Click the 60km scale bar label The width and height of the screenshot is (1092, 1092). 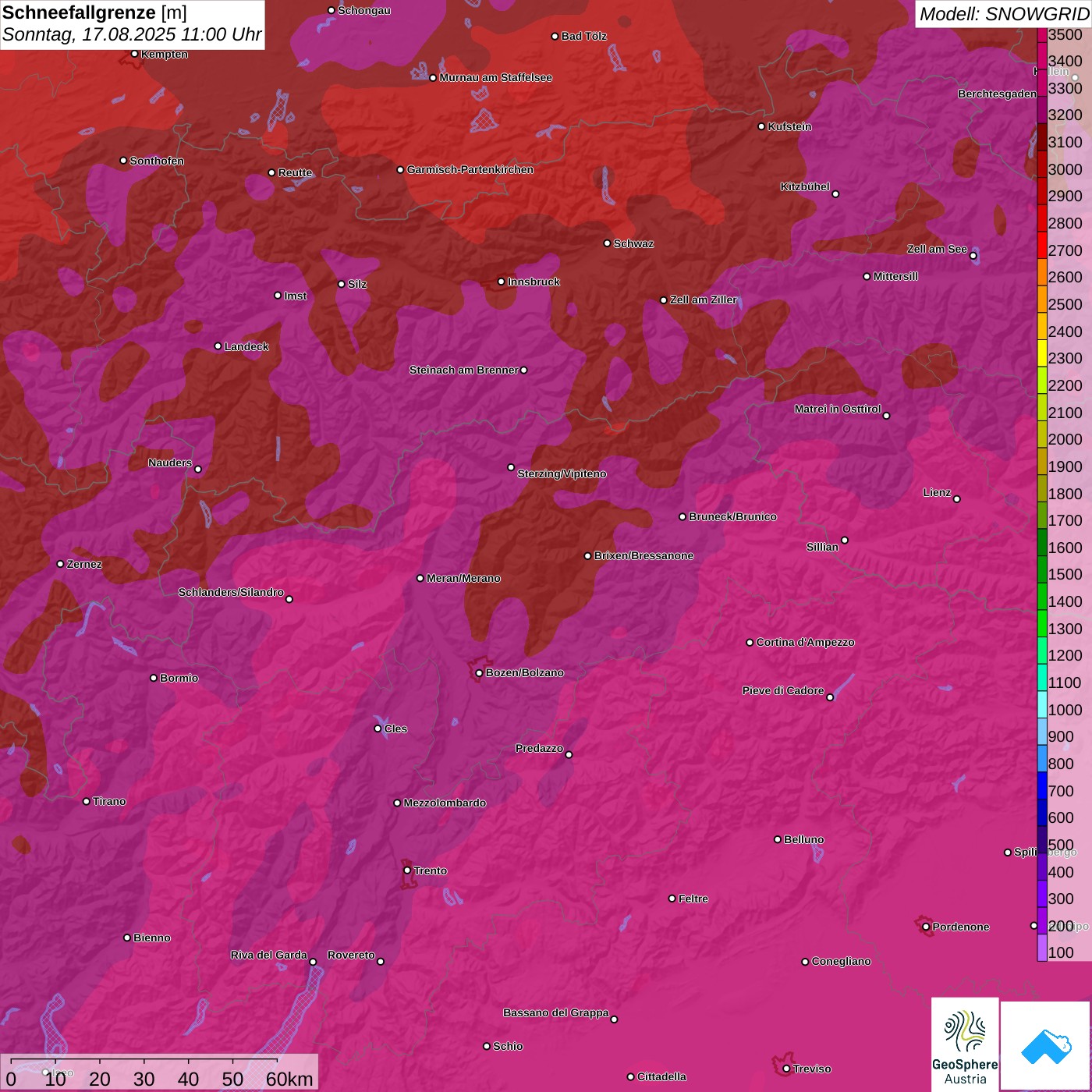289,1079
